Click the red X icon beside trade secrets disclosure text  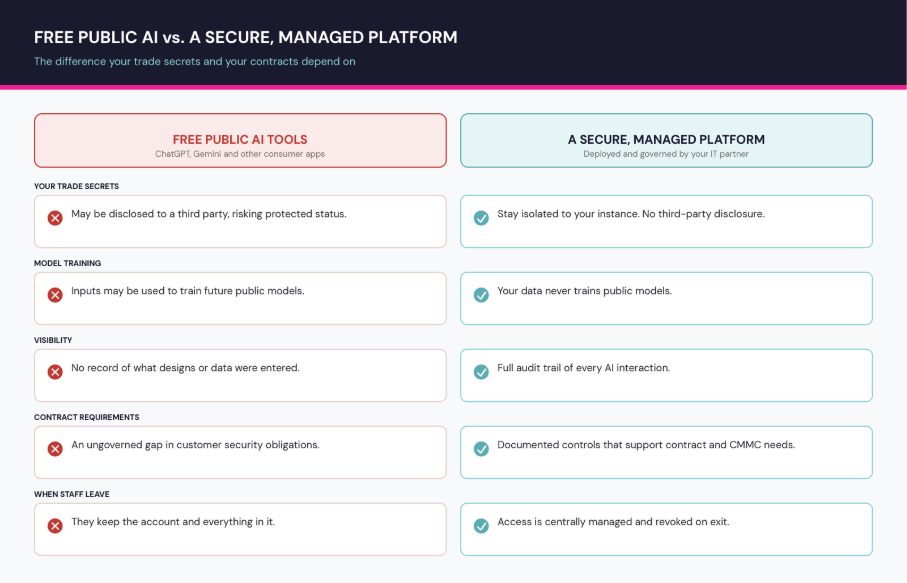point(55,218)
